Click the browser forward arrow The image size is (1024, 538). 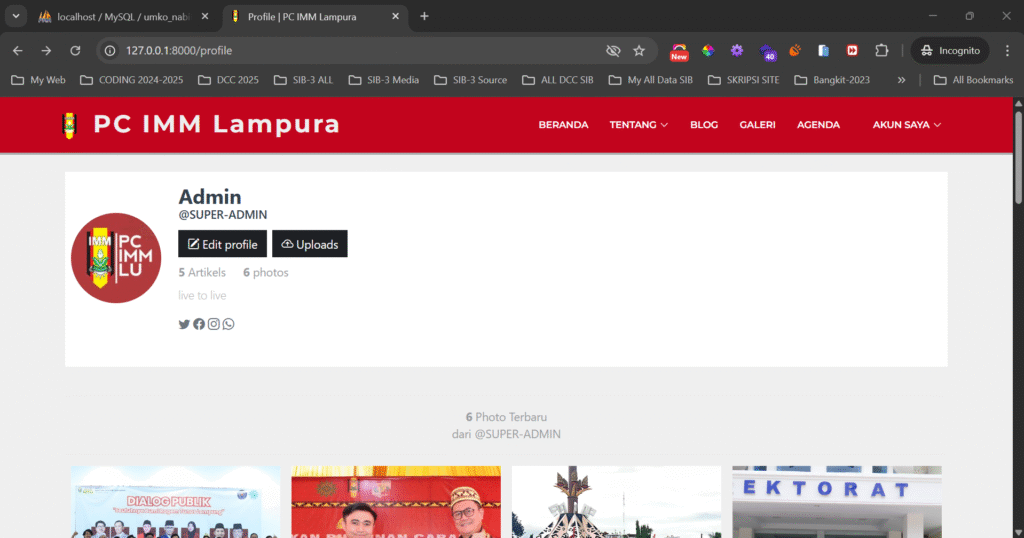pos(46,50)
